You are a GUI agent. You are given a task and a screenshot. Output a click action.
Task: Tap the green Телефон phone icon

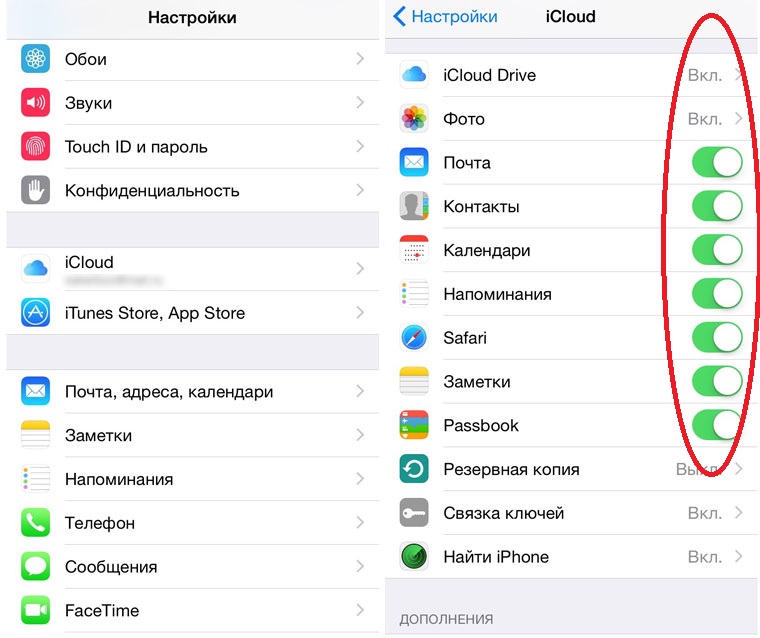pos(35,522)
